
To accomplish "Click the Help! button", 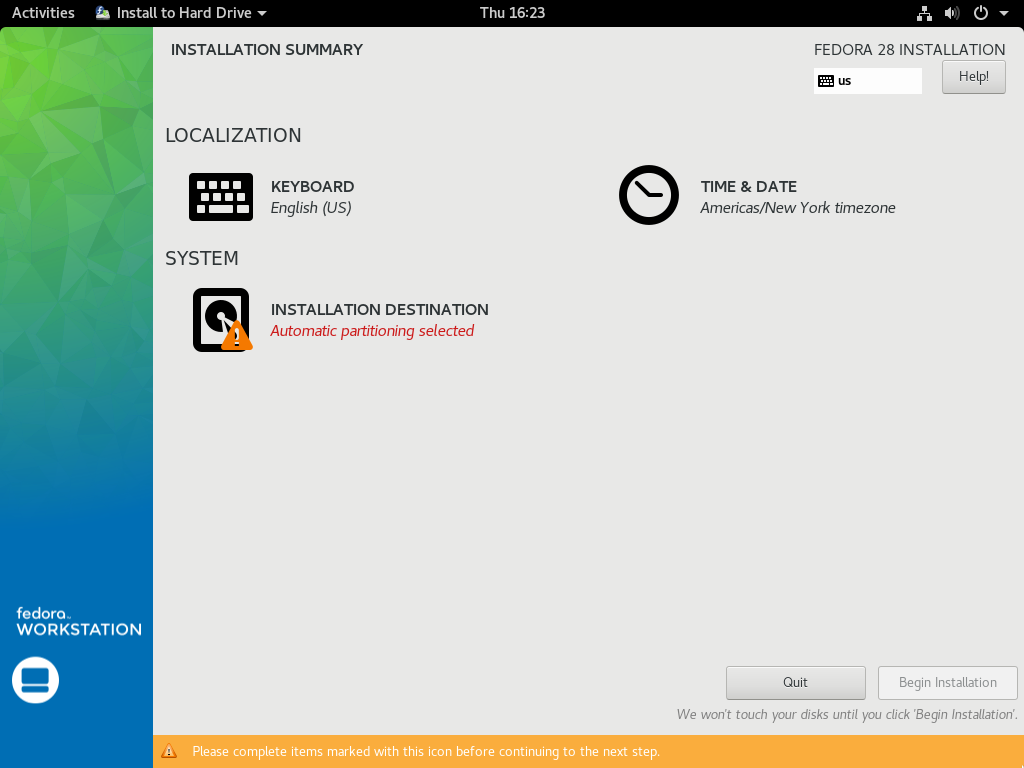I will (973, 77).
